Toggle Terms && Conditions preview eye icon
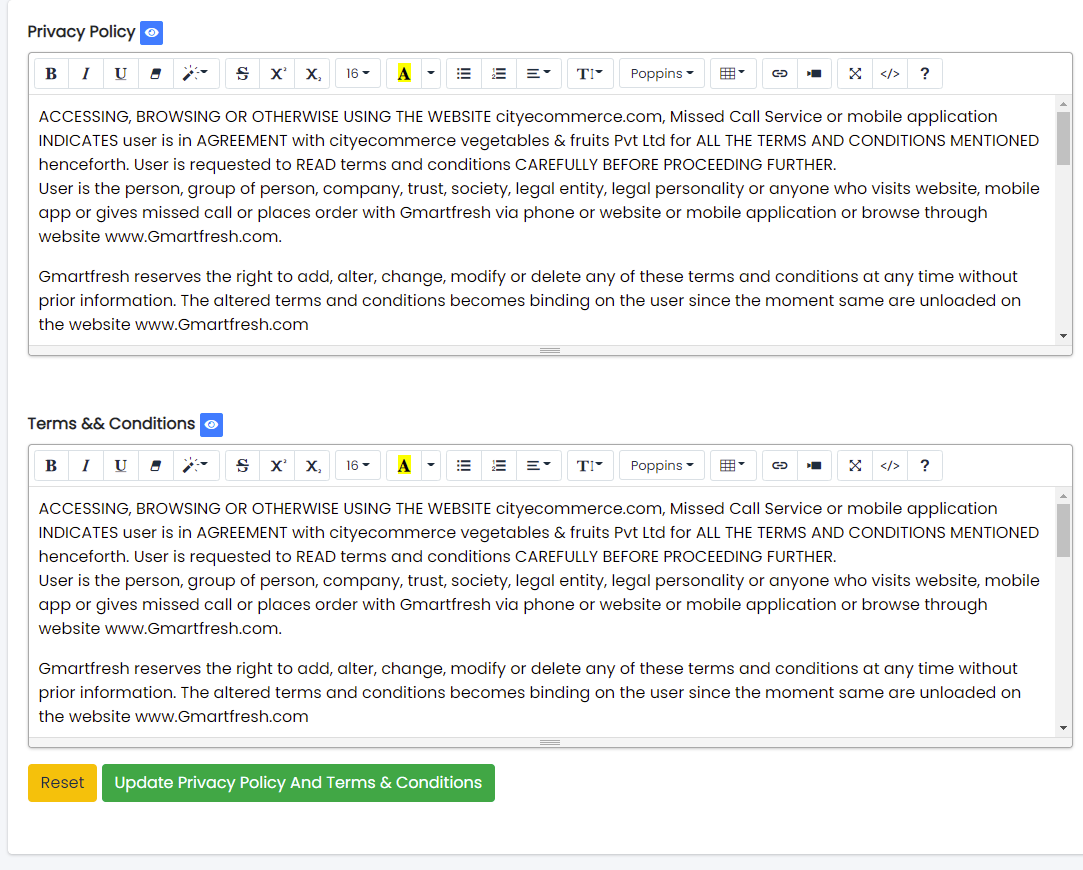 point(211,425)
